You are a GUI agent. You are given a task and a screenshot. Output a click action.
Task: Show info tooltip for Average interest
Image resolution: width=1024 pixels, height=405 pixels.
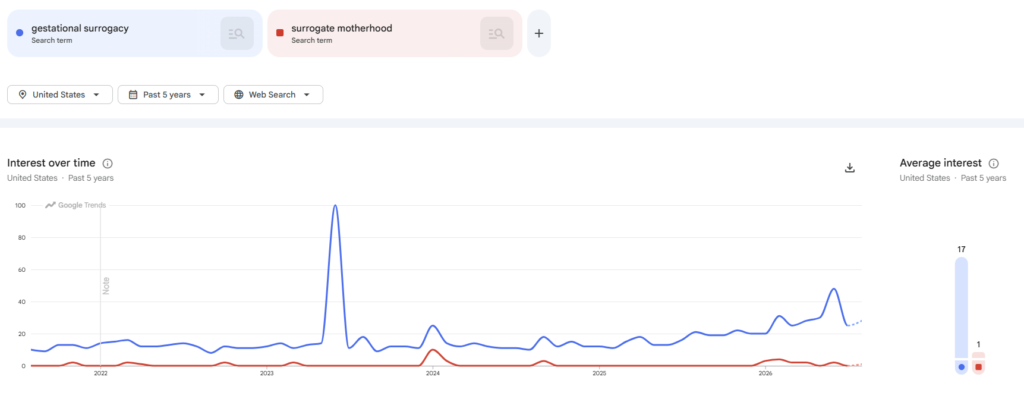coord(993,163)
